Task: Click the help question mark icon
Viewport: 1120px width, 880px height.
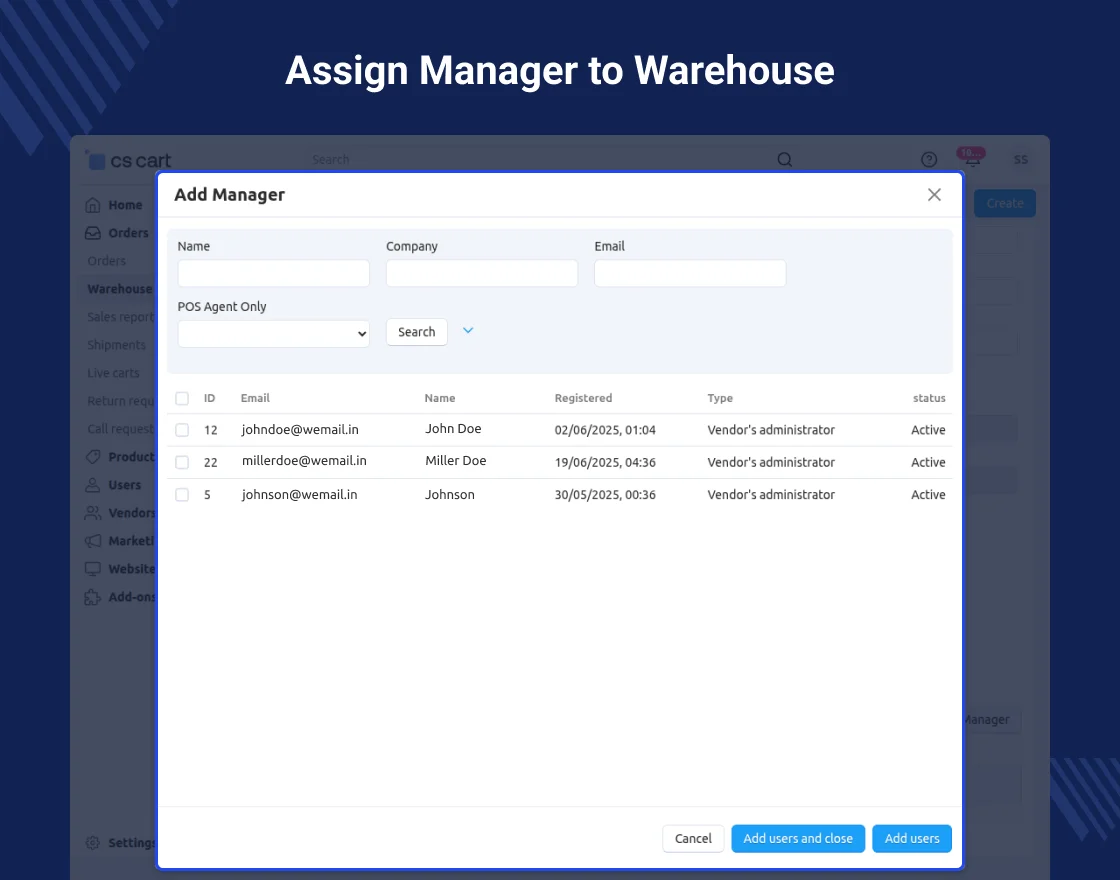Action: (929, 160)
